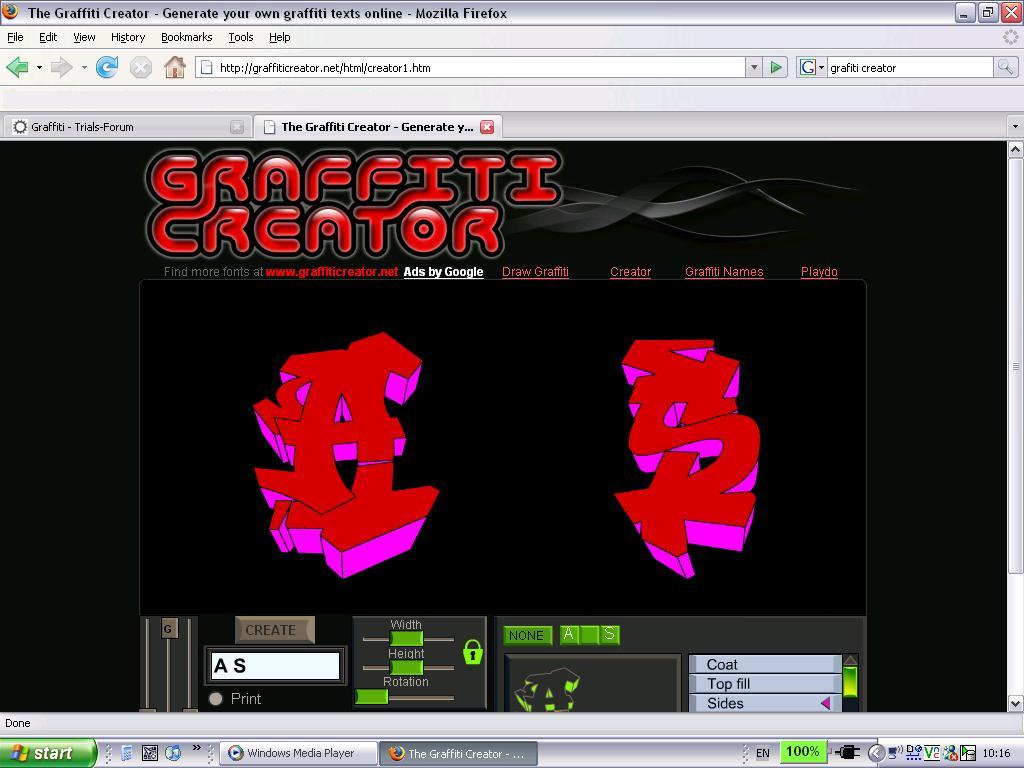
Task: Open the EN language indicator
Action: pos(762,753)
